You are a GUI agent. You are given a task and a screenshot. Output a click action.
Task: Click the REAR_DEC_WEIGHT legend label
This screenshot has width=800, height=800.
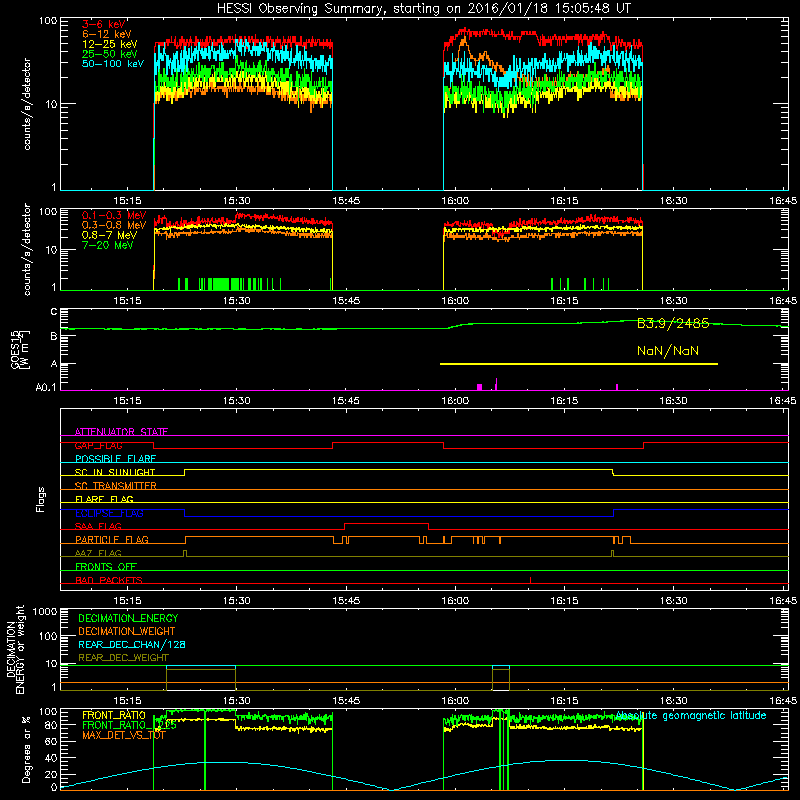pyautogui.click(x=123, y=658)
